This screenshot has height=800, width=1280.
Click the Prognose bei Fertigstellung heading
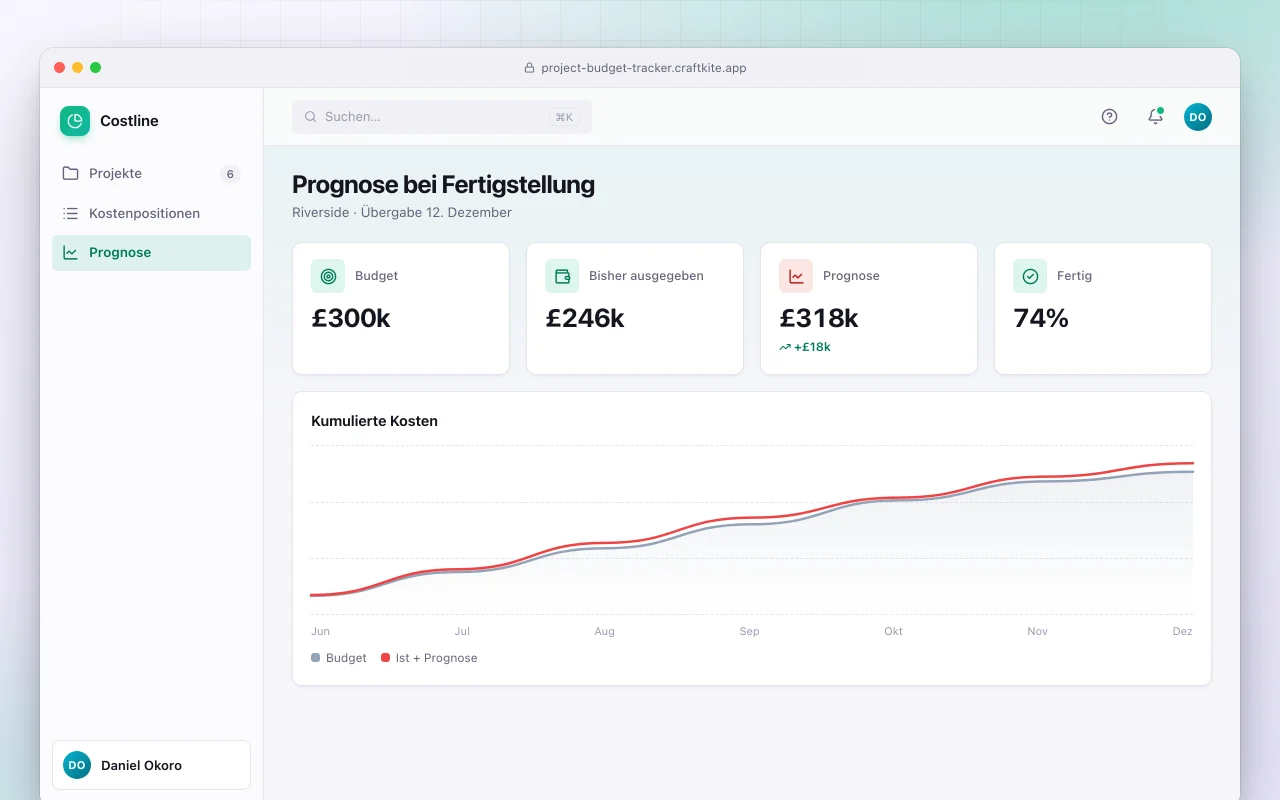443,185
